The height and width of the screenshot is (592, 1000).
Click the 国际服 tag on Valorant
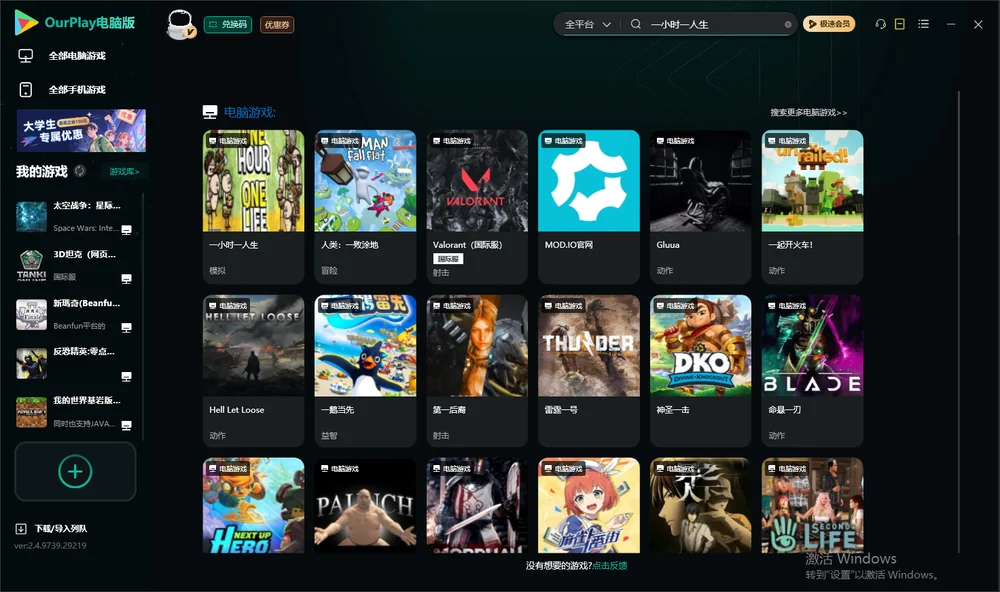pos(448,258)
